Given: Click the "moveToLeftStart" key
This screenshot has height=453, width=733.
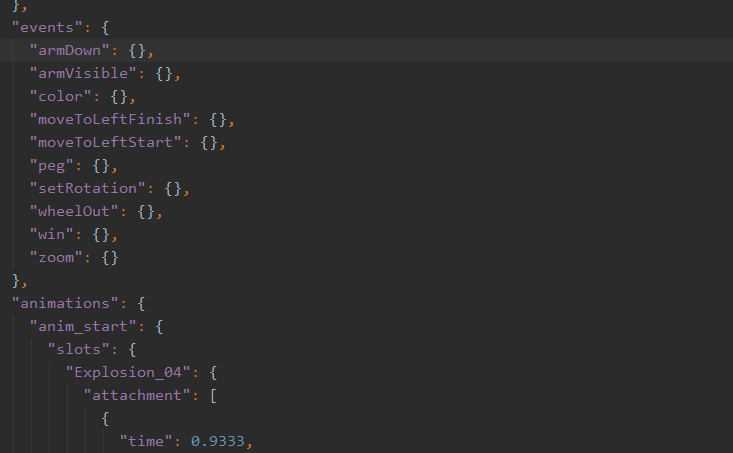Looking at the screenshot, I should click(x=105, y=142).
